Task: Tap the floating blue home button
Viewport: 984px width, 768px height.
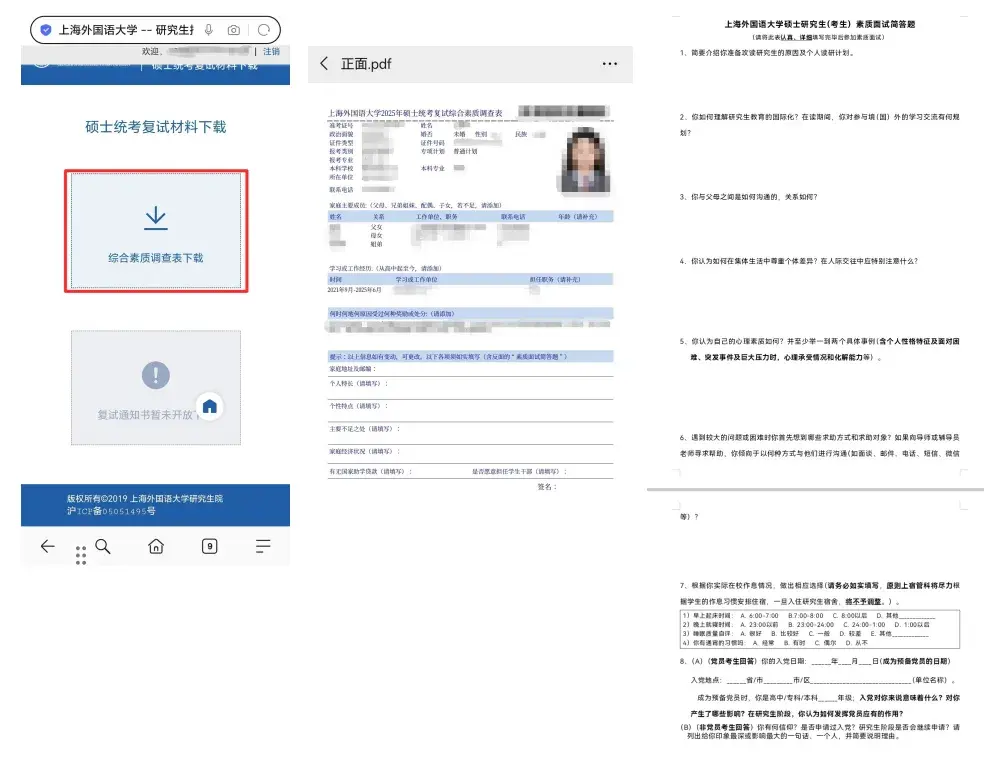Action: tap(209, 406)
